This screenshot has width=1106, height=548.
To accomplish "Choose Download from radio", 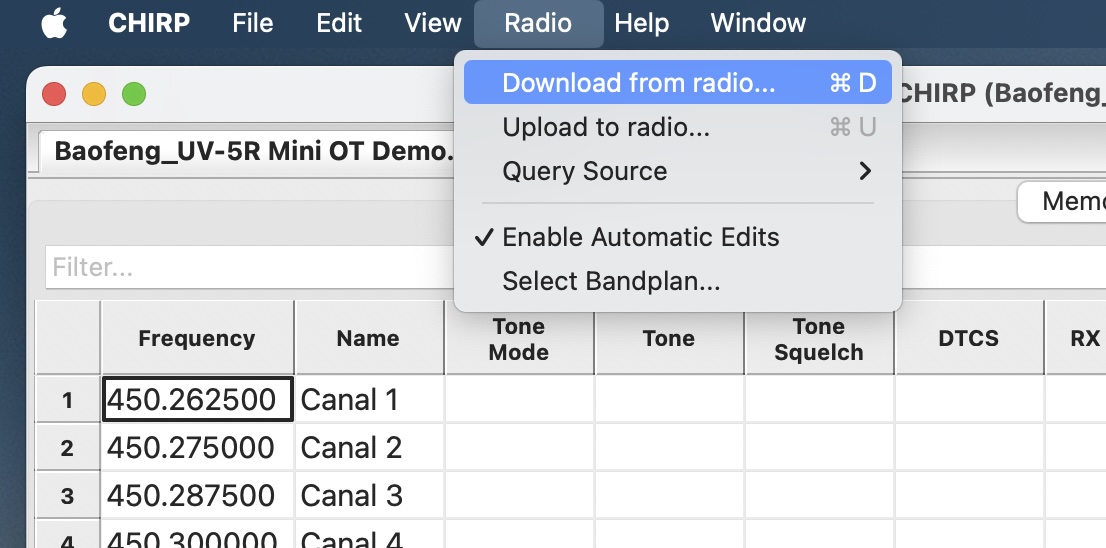I will point(678,83).
